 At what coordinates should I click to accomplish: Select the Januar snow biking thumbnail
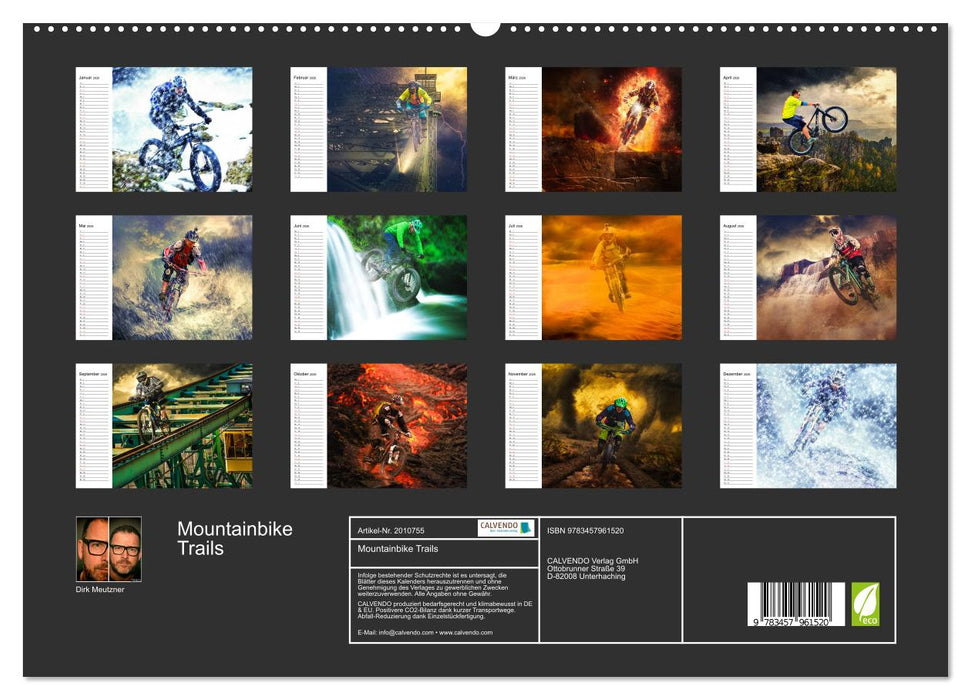tap(163, 130)
